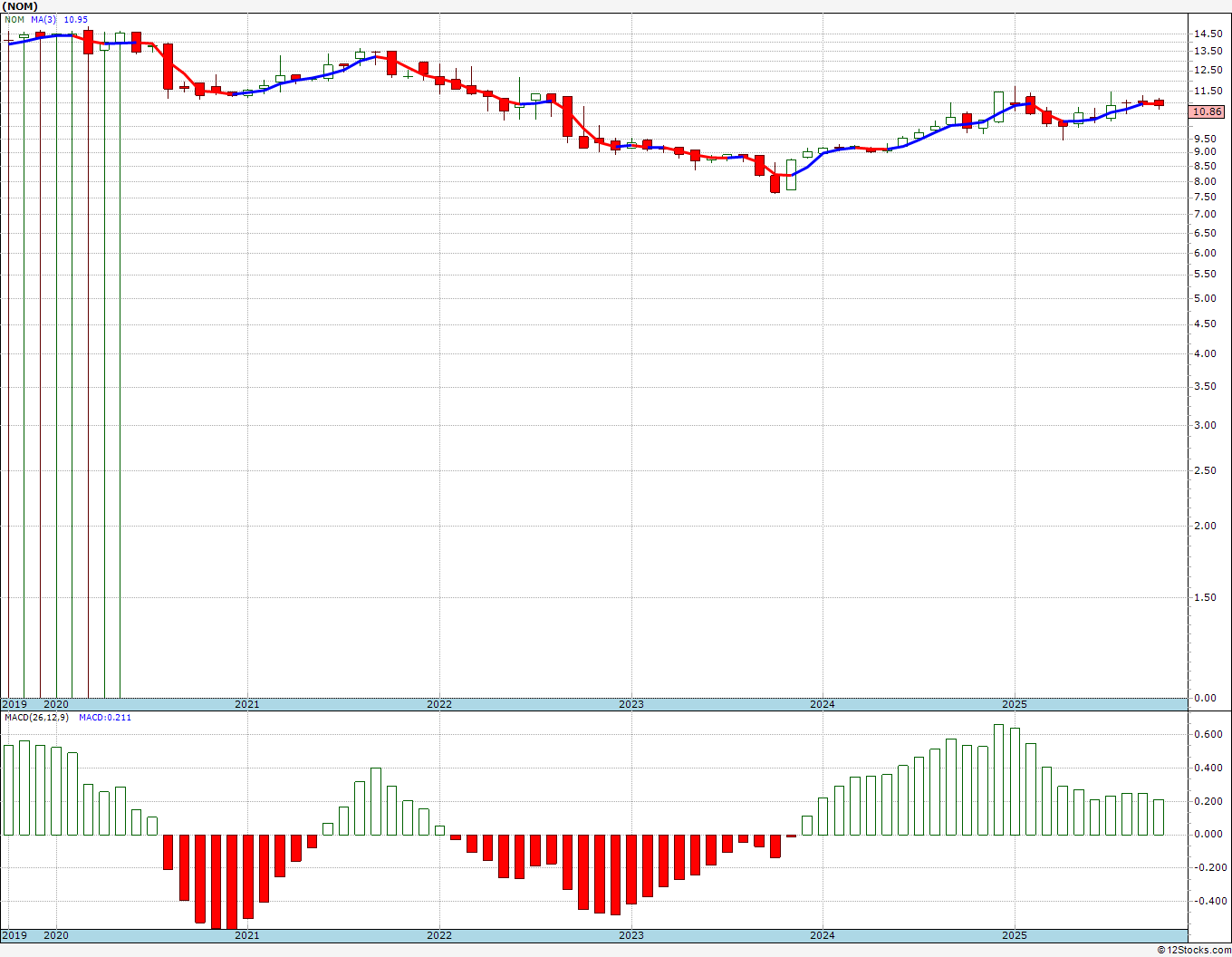This screenshot has height=957, width=1232.
Task: Click the 5.50 price axis label
Action: 1207,274
